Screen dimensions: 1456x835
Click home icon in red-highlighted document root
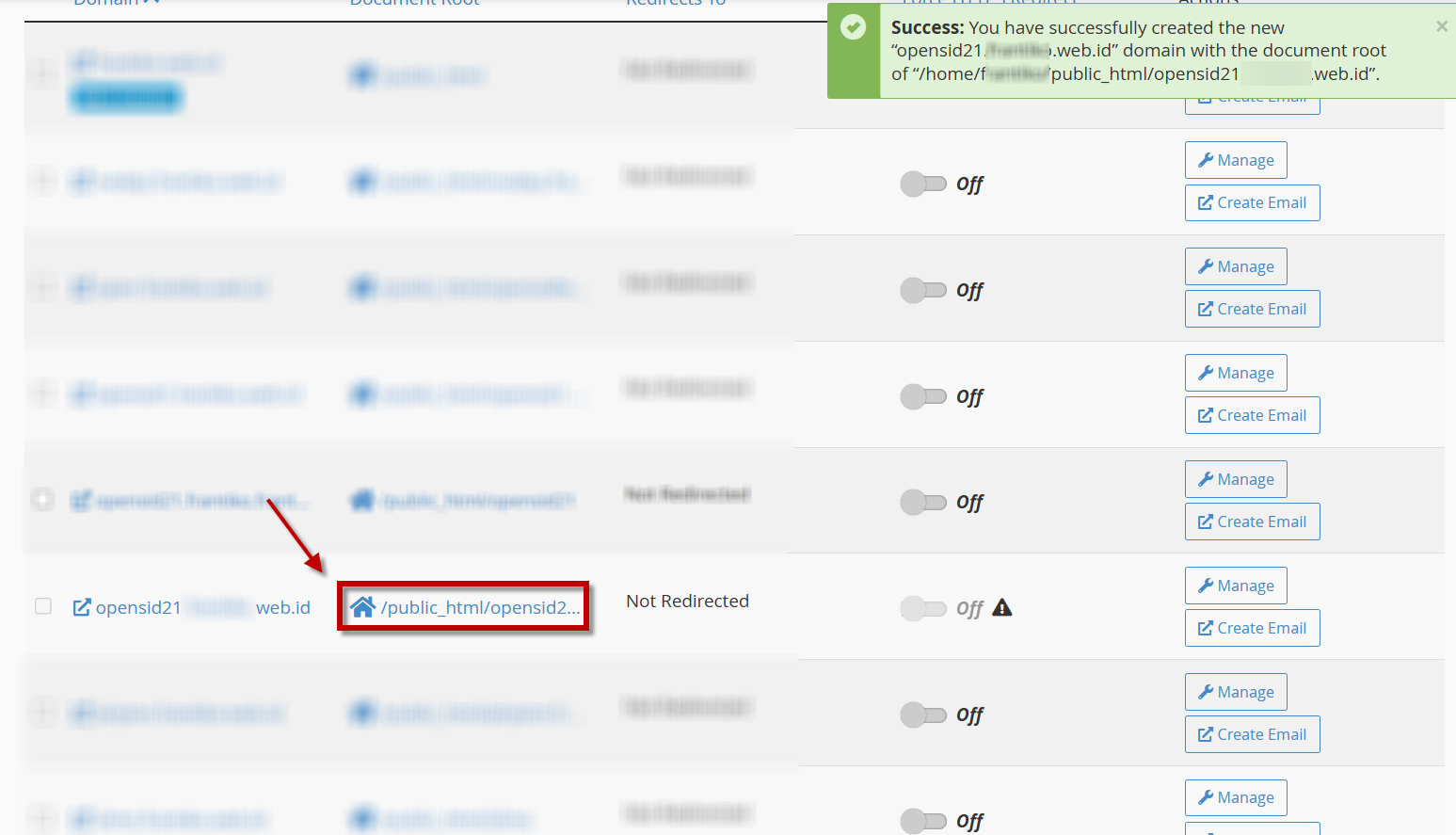point(362,607)
